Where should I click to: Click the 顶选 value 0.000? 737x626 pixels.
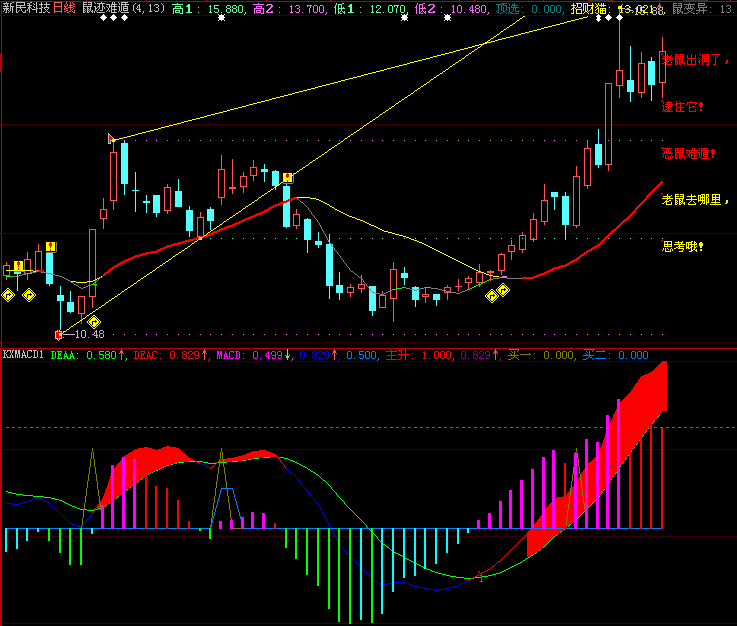pyautogui.click(x=546, y=9)
